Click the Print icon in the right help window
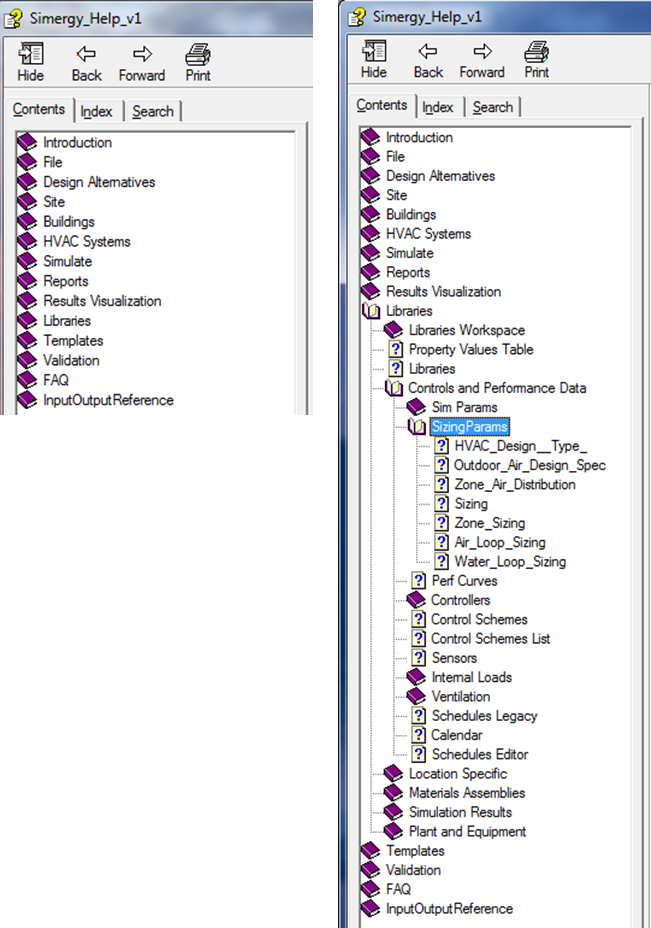This screenshot has height=928, width=651. click(536, 52)
